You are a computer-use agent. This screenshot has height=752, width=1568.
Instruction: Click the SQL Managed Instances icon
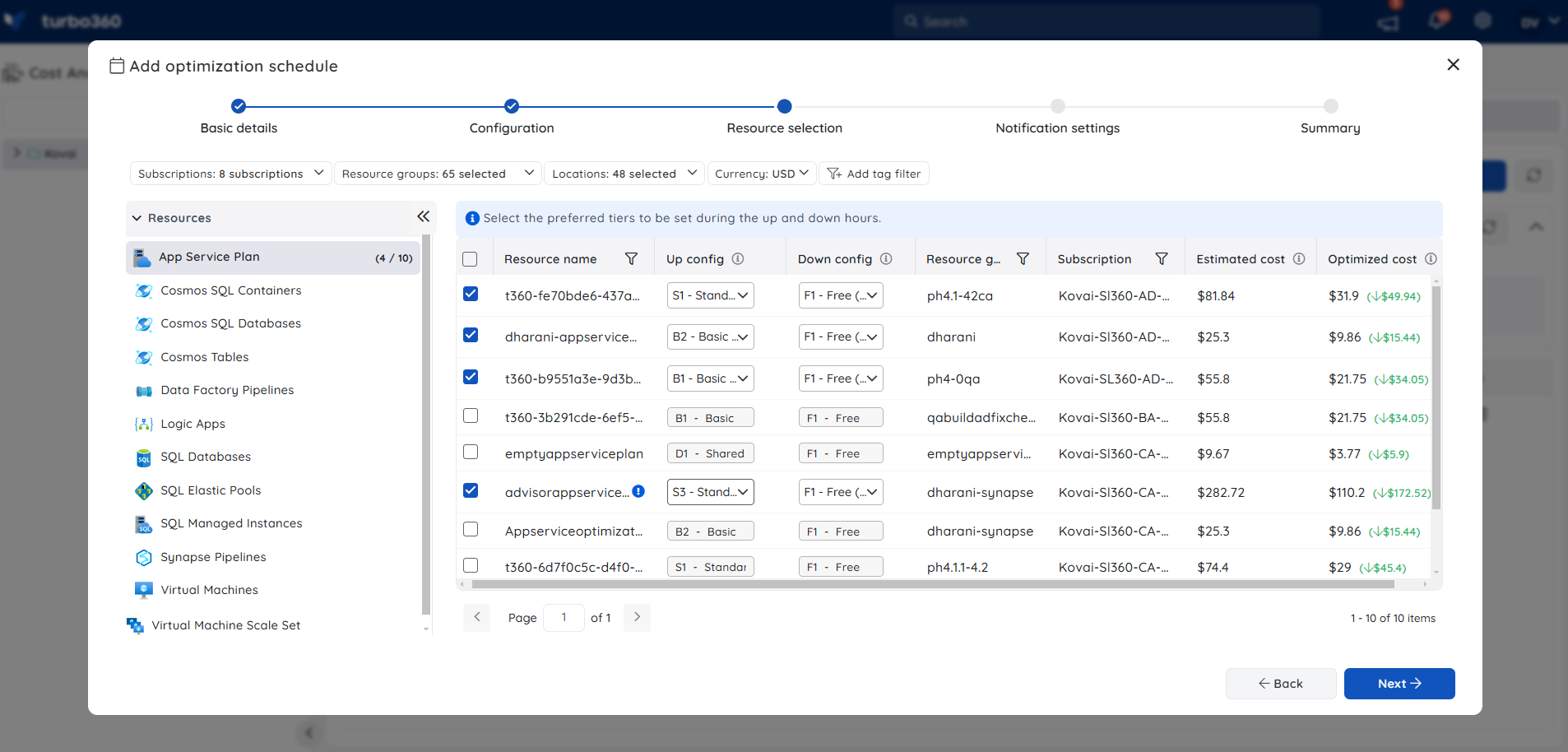[x=144, y=524]
